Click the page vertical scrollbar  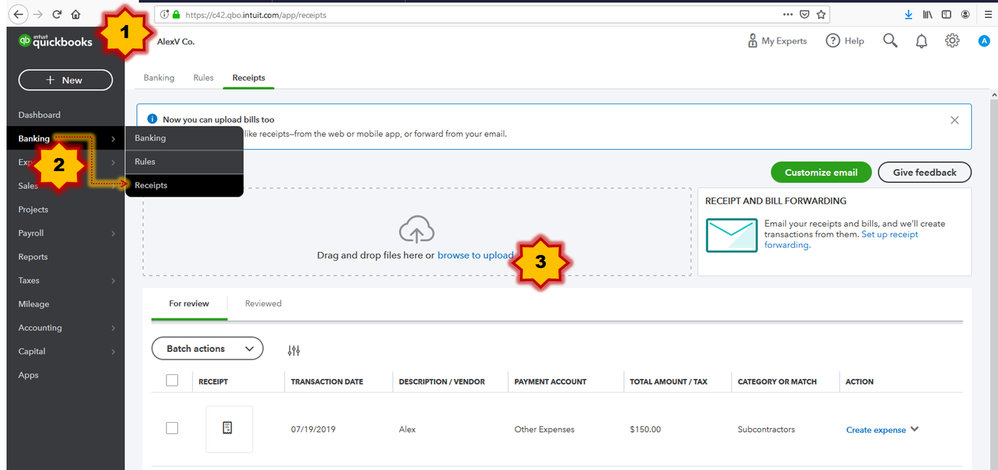pyautogui.click(x=994, y=280)
